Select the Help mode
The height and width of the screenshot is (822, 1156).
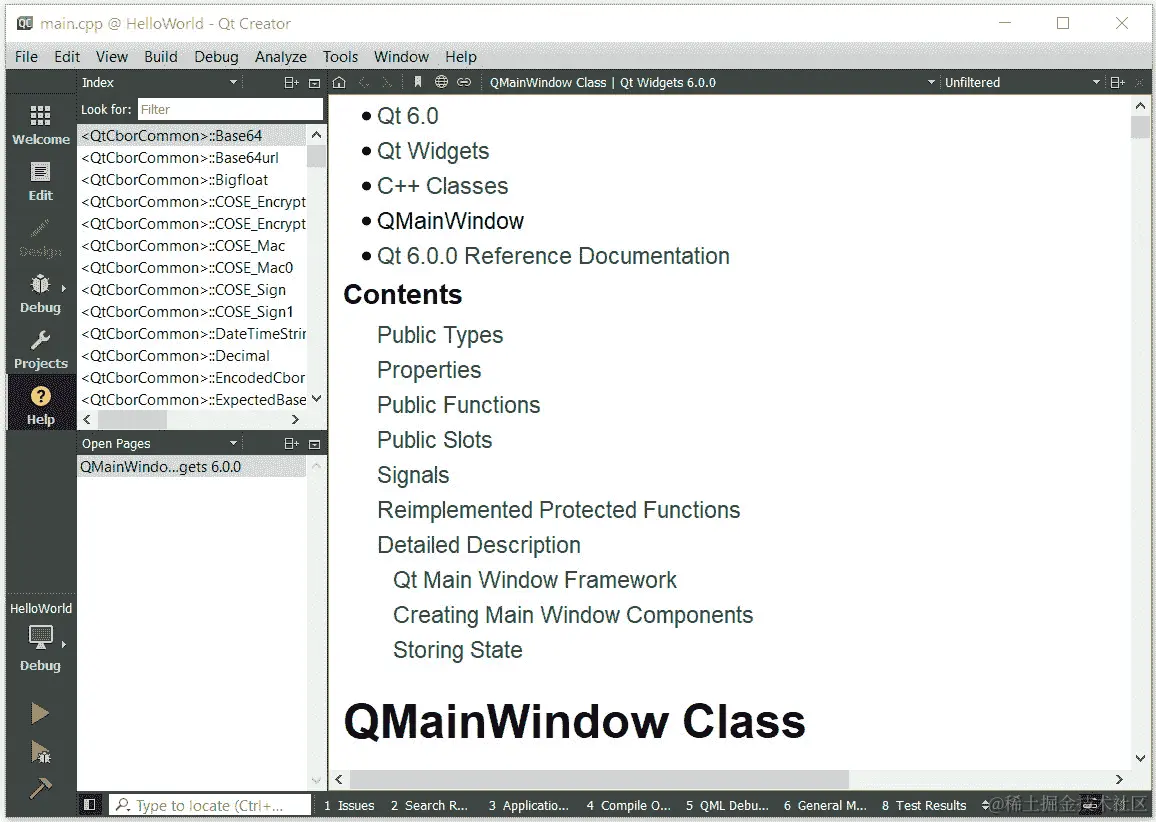tap(41, 405)
